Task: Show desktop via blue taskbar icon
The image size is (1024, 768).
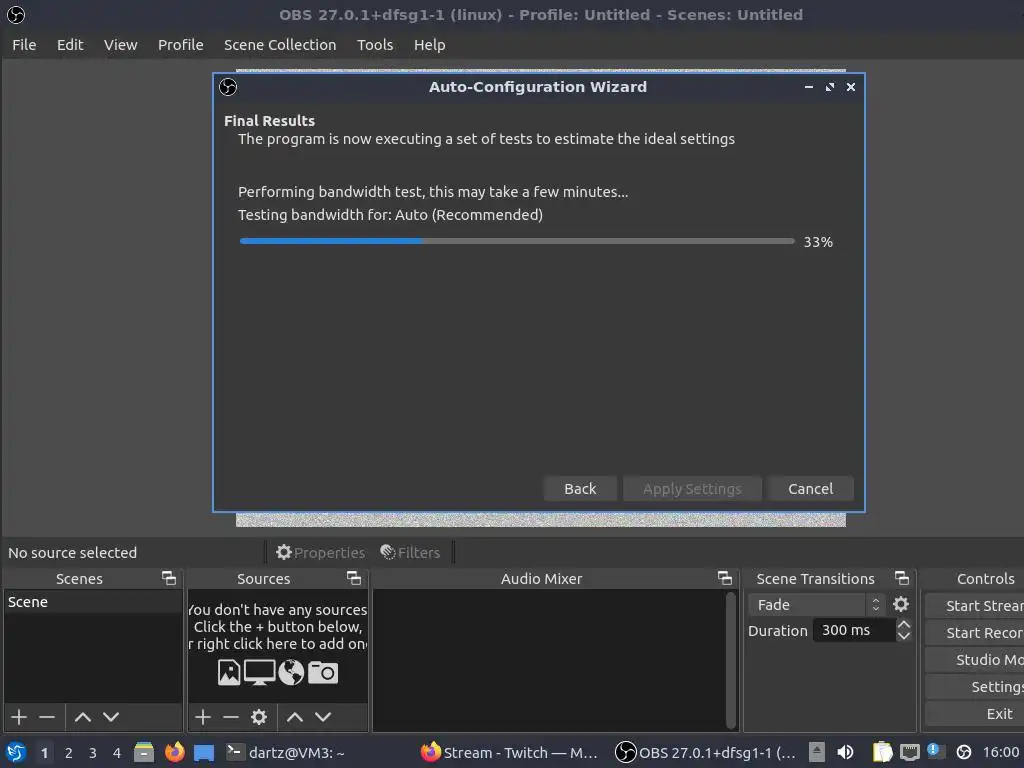Action: pos(204,753)
